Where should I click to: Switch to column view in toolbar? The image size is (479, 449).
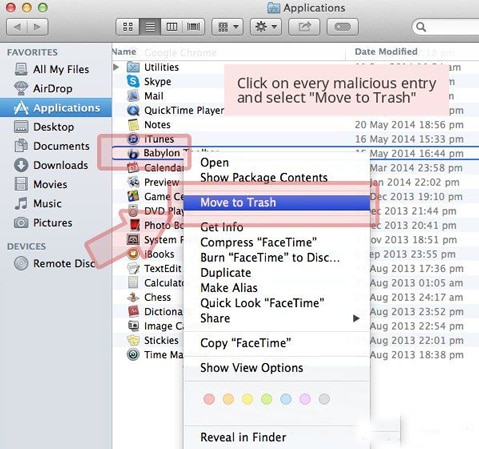(x=172, y=27)
